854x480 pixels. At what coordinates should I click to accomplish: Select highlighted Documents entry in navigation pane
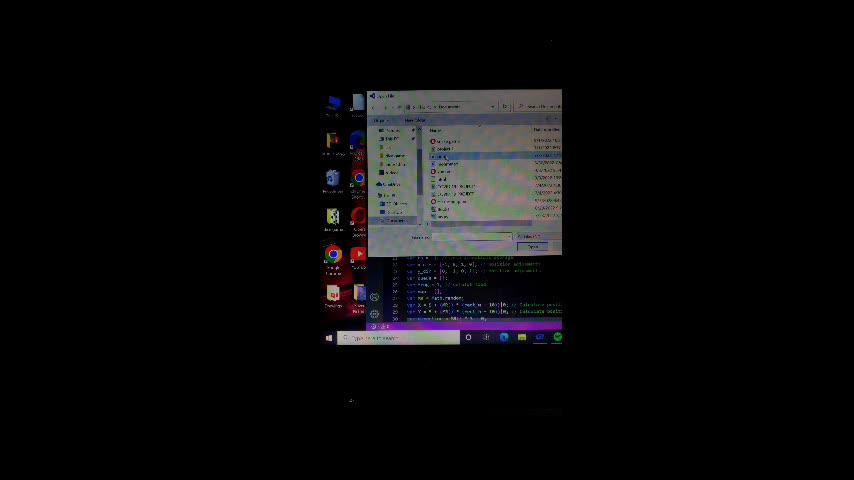pyautogui.click(x=394, y=221)
